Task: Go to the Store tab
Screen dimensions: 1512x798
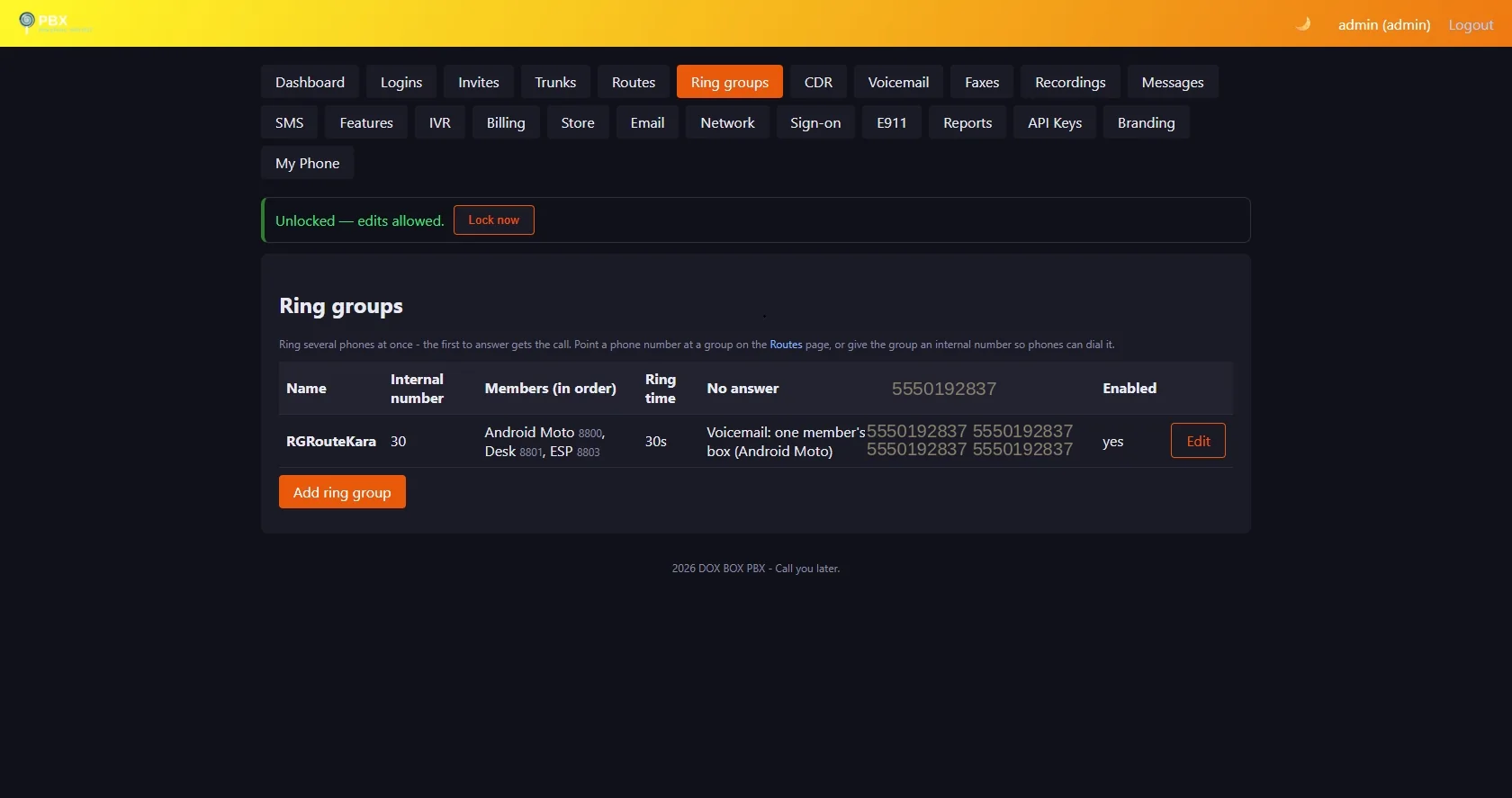Action: 578,122
